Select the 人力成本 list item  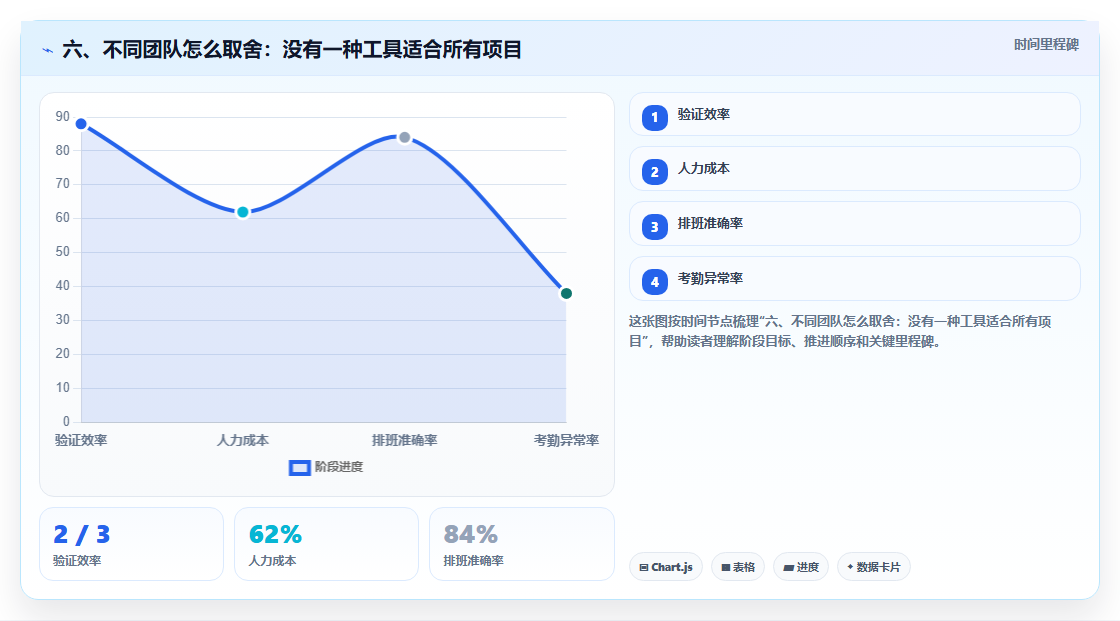tap(854, 169)
